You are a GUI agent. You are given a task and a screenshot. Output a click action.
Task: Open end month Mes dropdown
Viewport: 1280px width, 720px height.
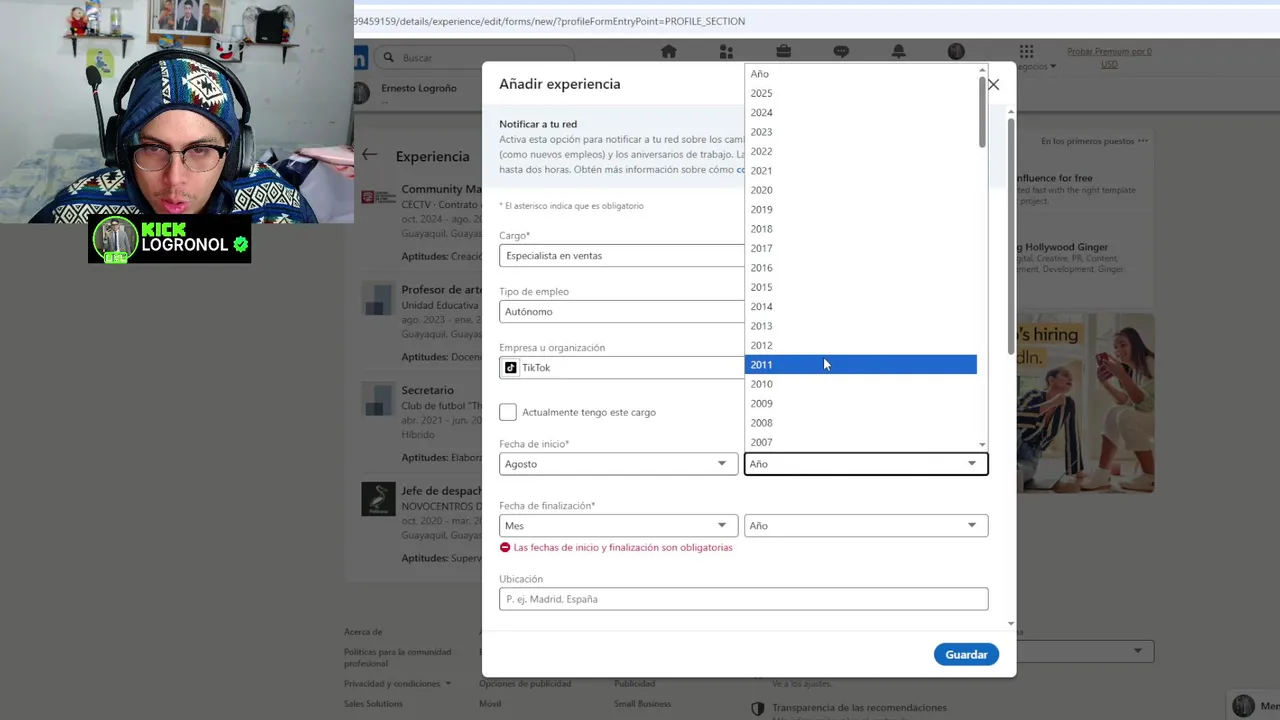click(x=618, y=526)
